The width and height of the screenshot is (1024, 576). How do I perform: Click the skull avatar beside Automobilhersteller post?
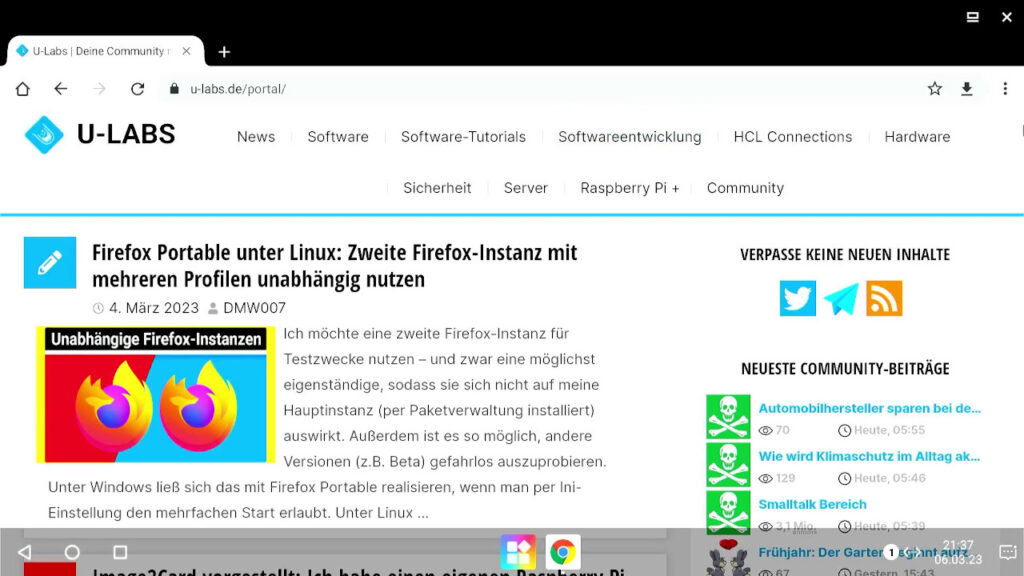[x=728, y=417]
